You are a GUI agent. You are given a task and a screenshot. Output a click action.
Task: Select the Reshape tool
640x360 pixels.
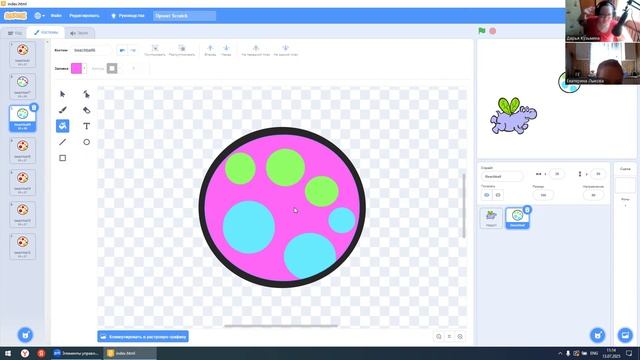click(x=87, y=94)
